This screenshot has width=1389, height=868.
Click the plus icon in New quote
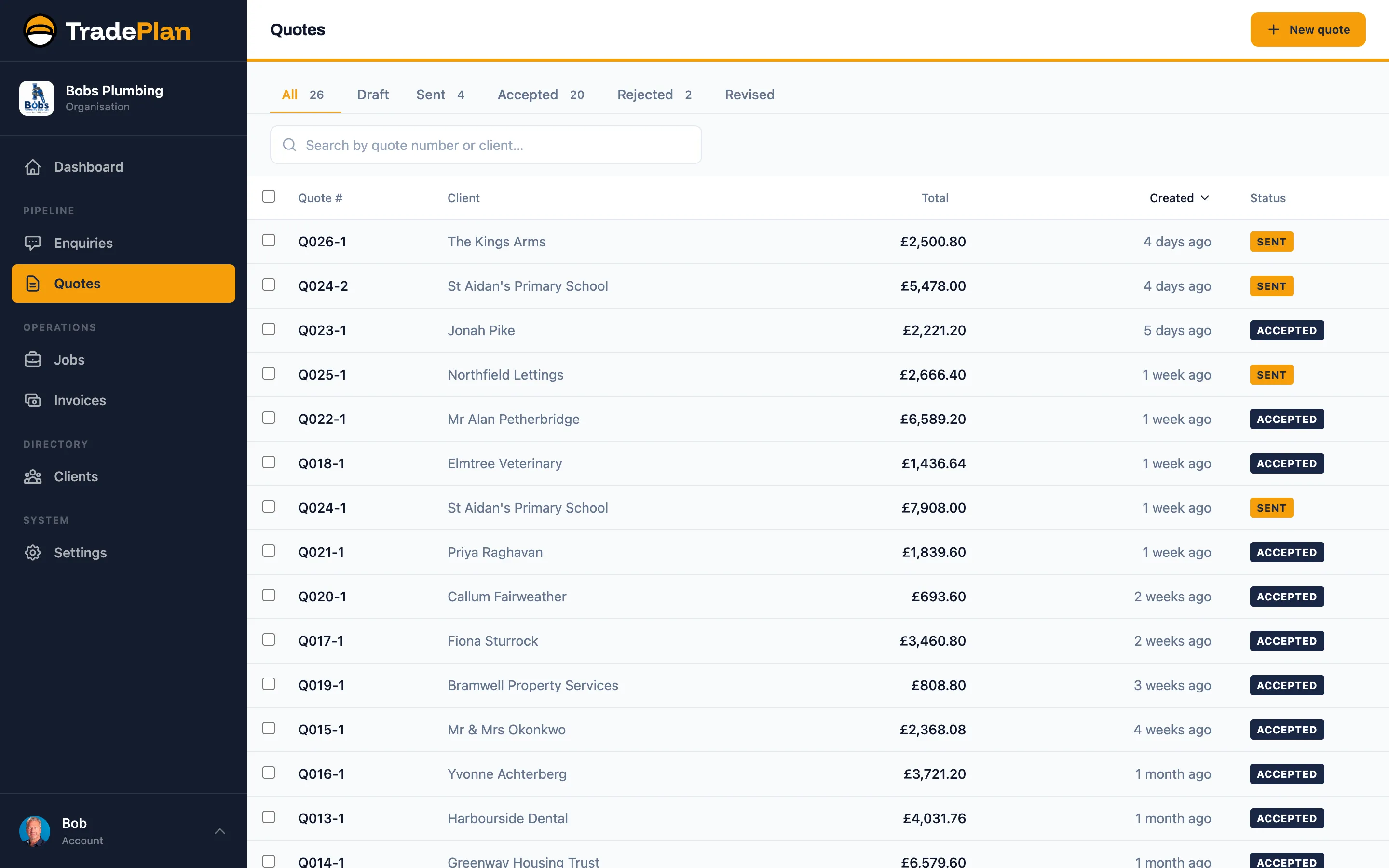(1274, 29)
